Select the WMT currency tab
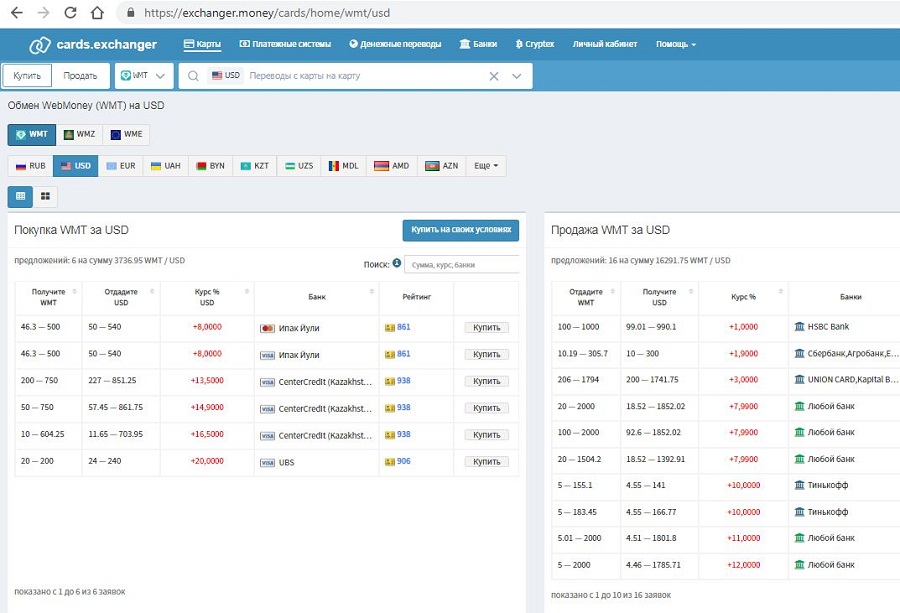This screenshot has height=613, width=900. coord(32,134)
